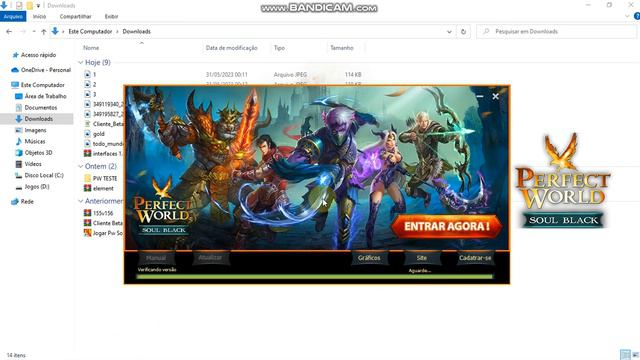Open recent locations dropdown arrow
The height and width of the screenshot is (360, 640).
click(34, 31)
